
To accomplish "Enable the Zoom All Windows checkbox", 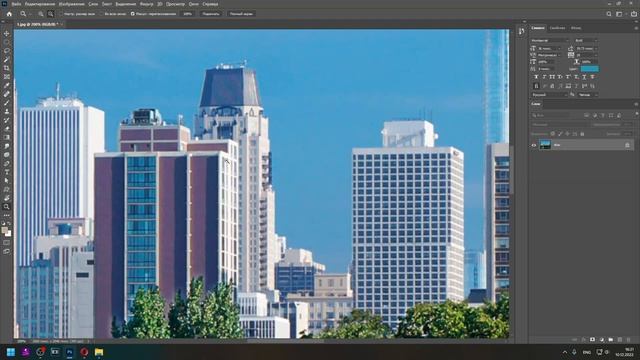I will 102,14.
